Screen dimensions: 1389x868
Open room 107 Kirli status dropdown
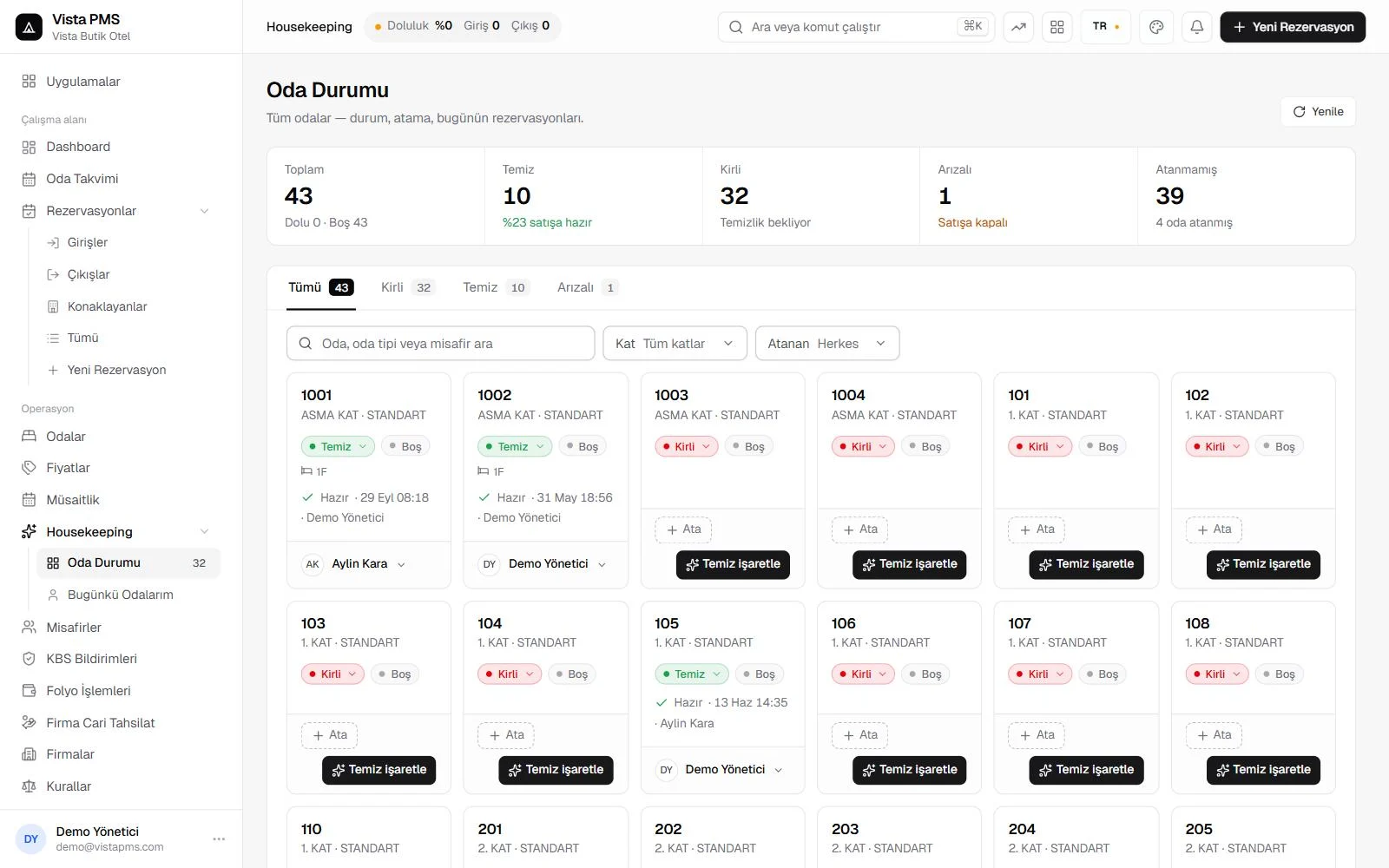[1040, 674]
